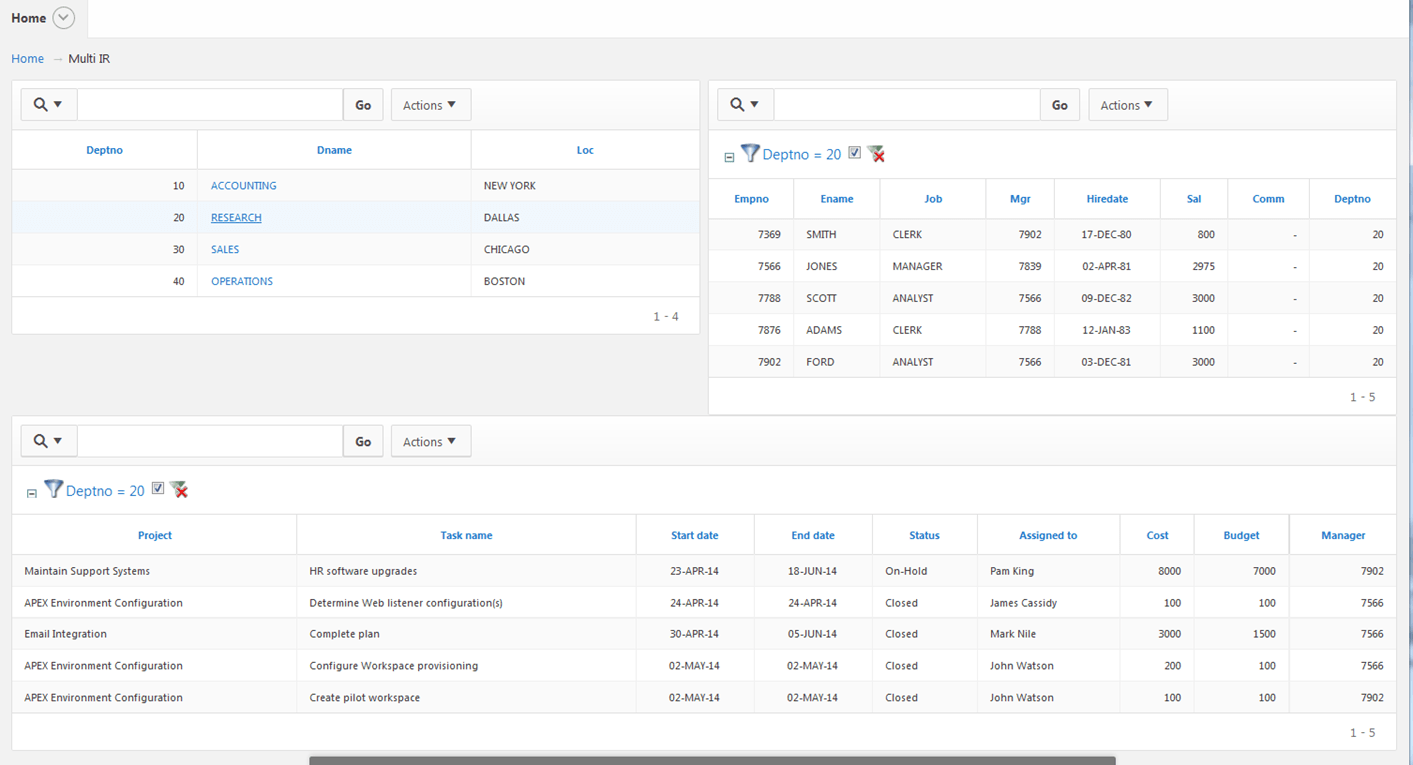Uncheck the Deptno = 20 filter in projects report
The image size is (1413, 765).
(x=158, y=489)
